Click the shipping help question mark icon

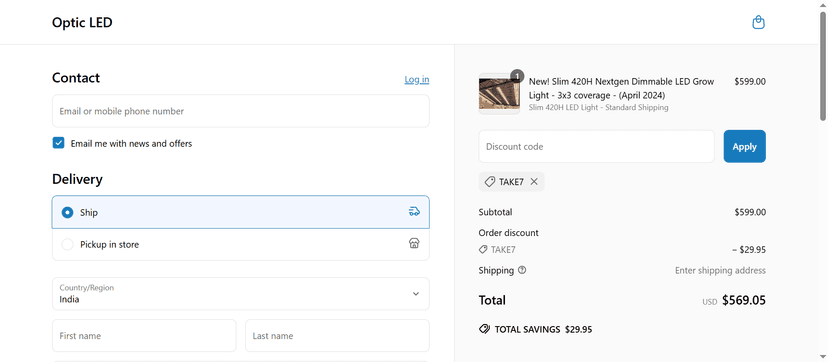pyautogui.click(x=522, y=270)
